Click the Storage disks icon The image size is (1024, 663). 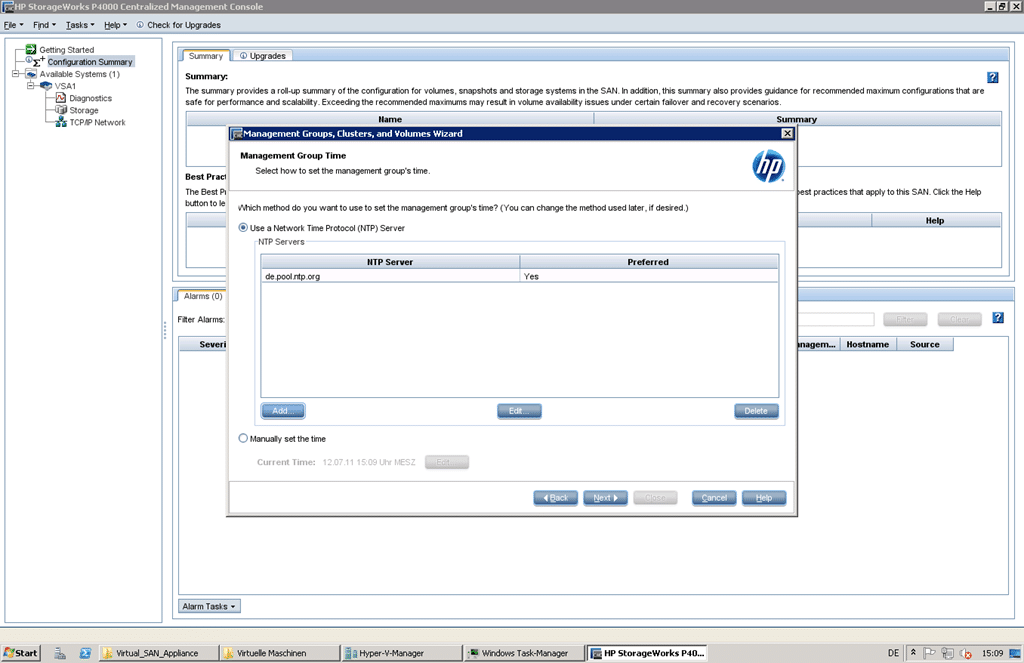click(x=61, y=110)
